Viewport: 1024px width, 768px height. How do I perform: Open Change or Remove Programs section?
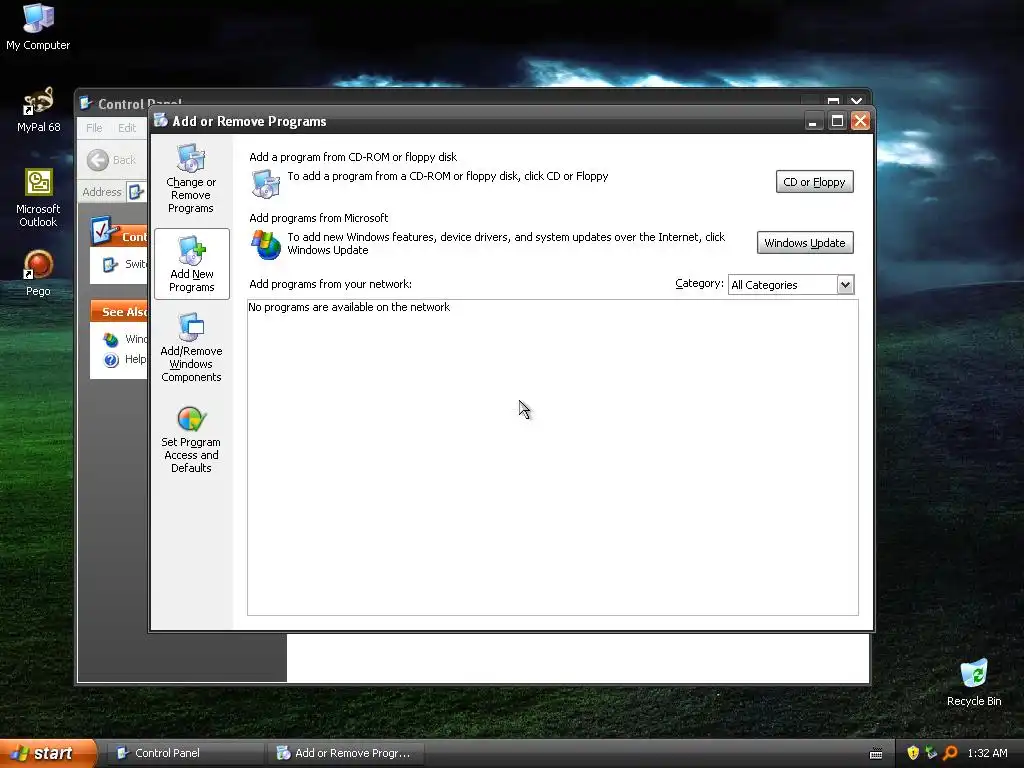191,178
